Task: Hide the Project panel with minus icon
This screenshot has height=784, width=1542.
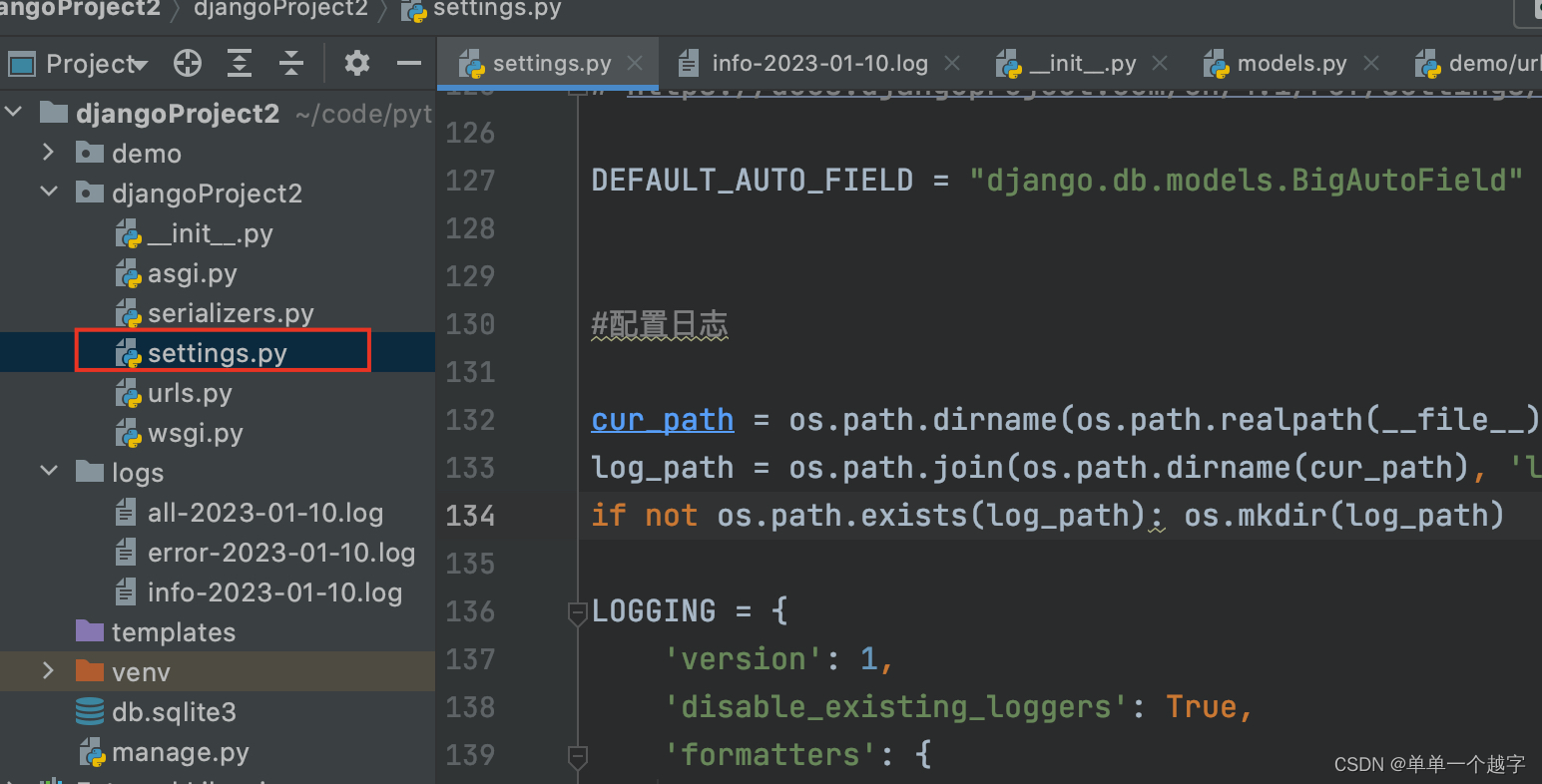Action: click(409, 64)
